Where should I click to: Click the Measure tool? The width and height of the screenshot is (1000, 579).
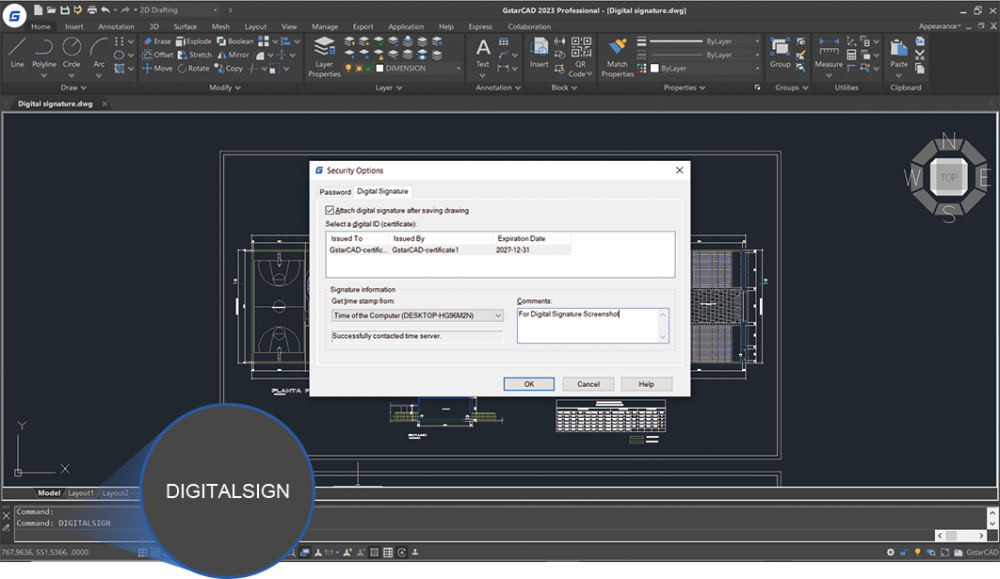(828, 53)
